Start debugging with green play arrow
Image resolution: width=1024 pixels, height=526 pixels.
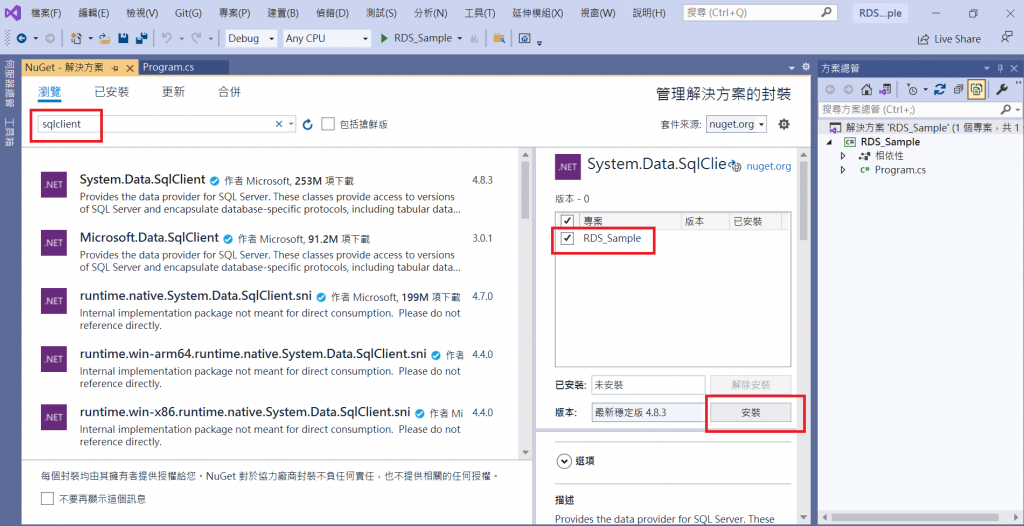[384, 39]
